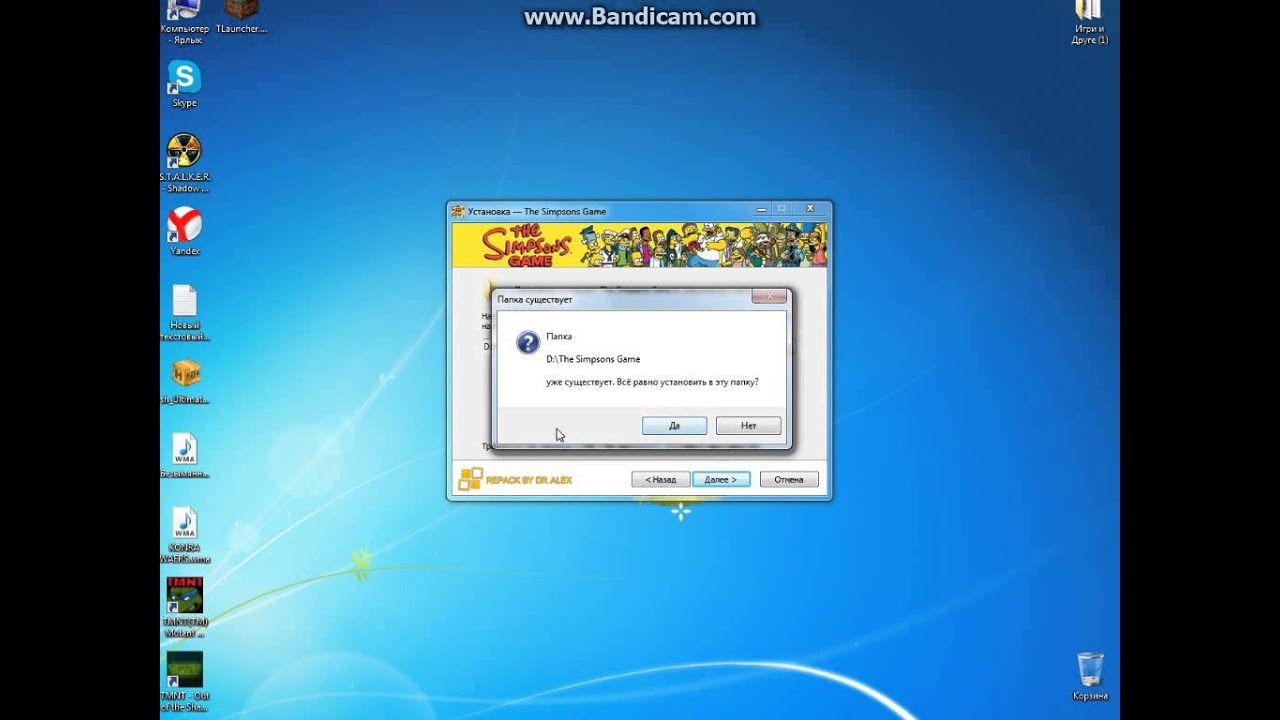
Task: Click the blue question mark icon
Action: click(528, 344)
